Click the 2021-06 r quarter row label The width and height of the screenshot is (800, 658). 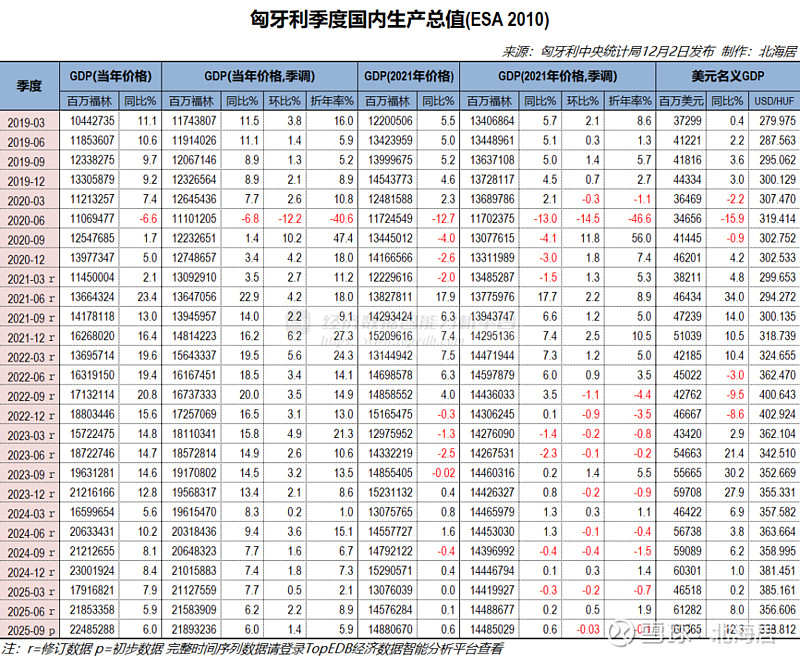coord(31,299)
